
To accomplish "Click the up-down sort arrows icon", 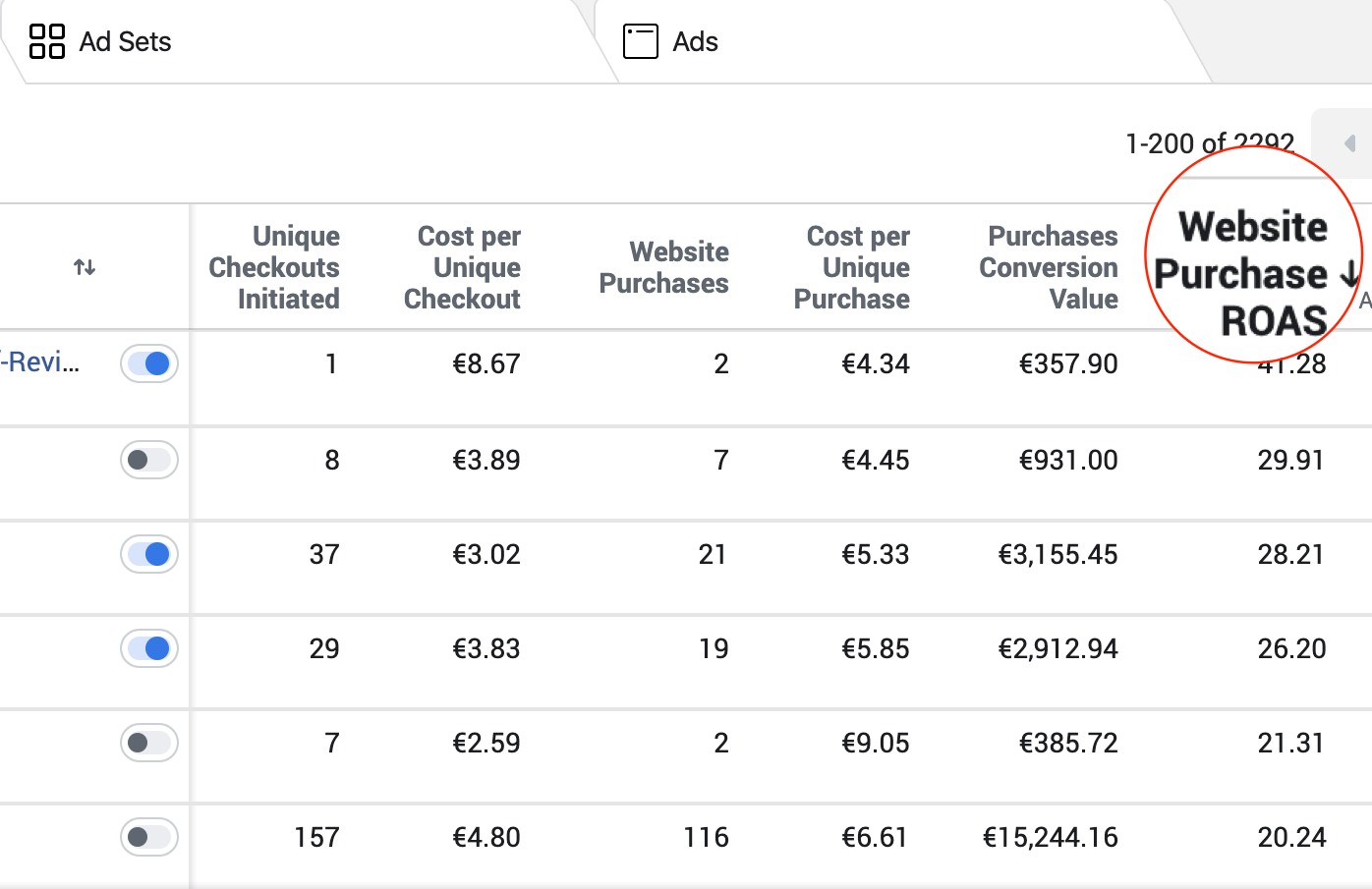I will tap(85, 267).
